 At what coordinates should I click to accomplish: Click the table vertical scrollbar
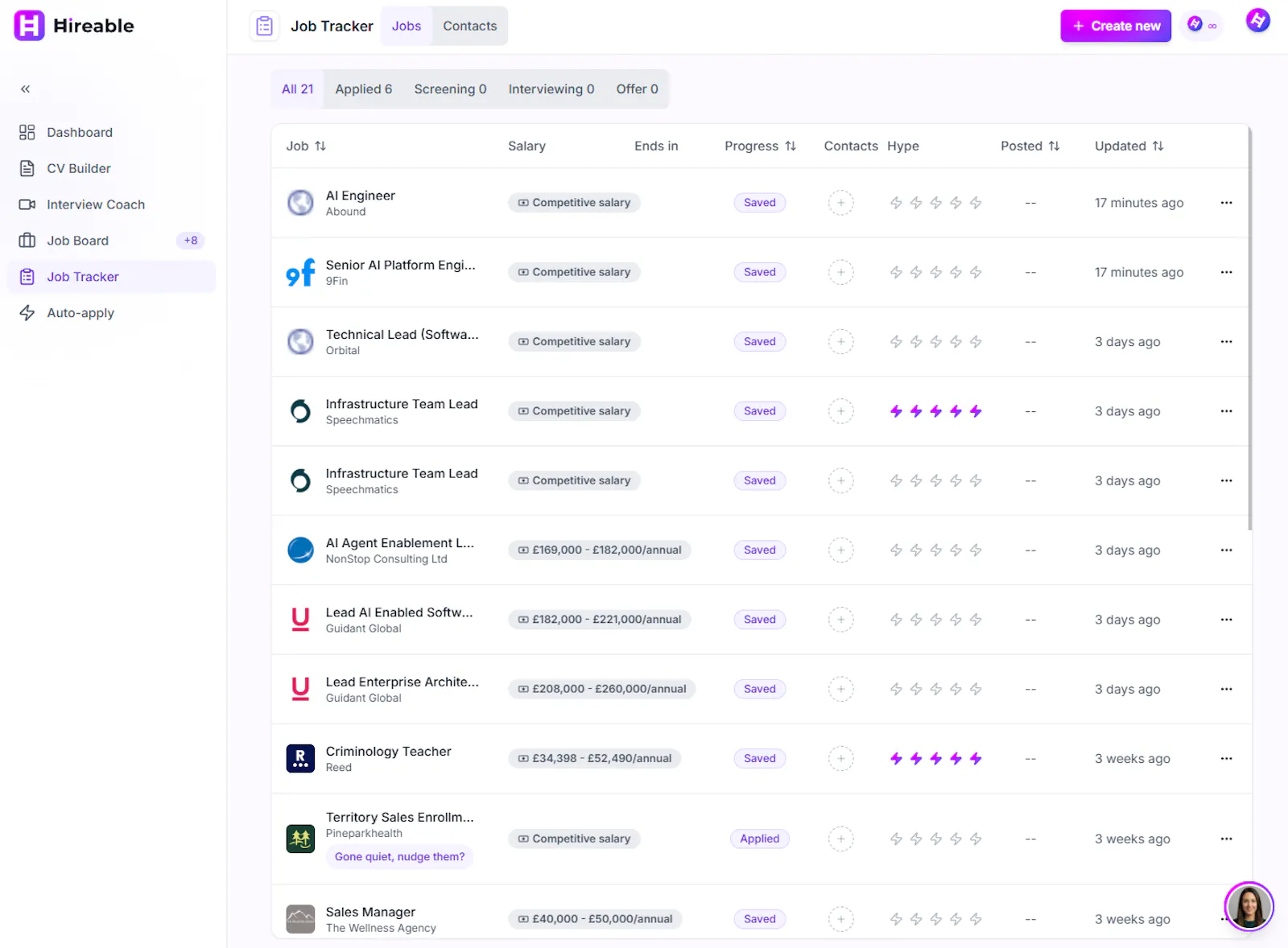coord(1250,328)
